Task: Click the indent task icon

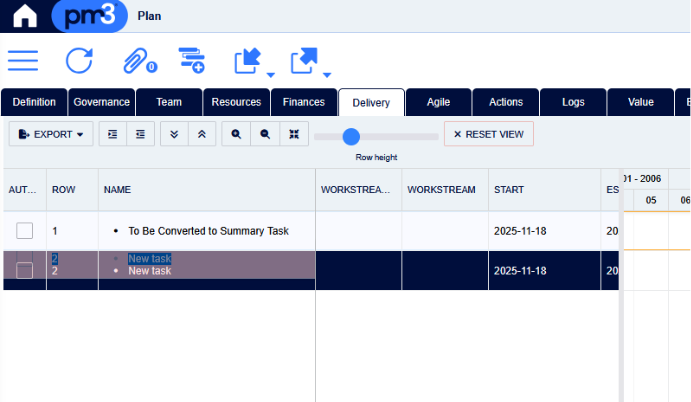Action: coord(112,134)
